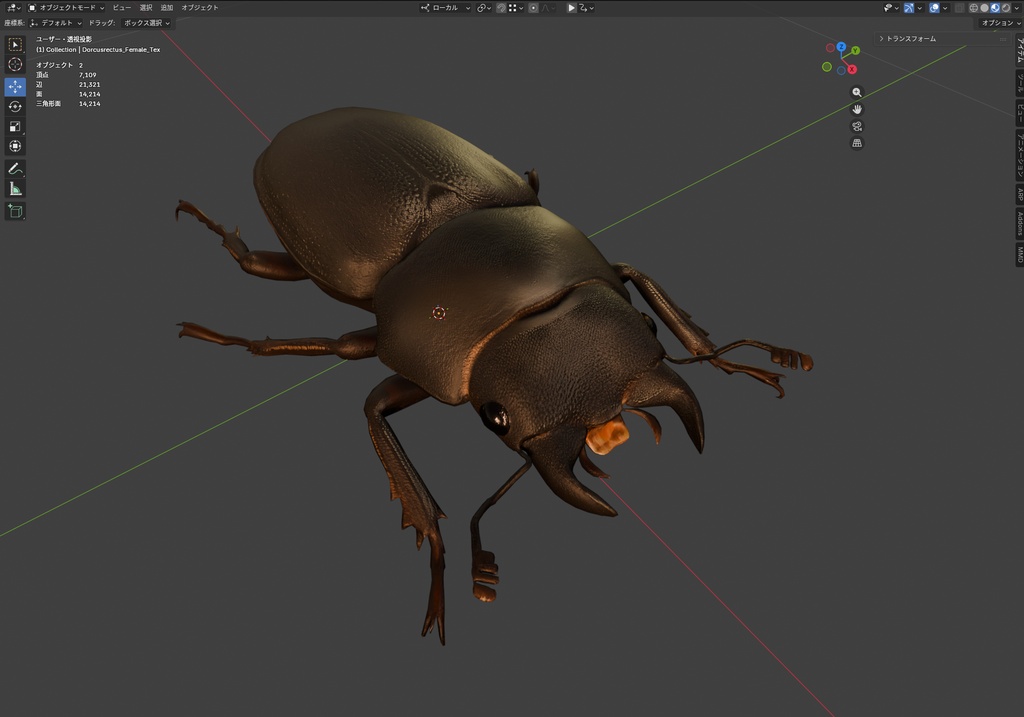1024x717 pixels.
Task: Click the zoom magnifier viewport icon
Action: 857,92
